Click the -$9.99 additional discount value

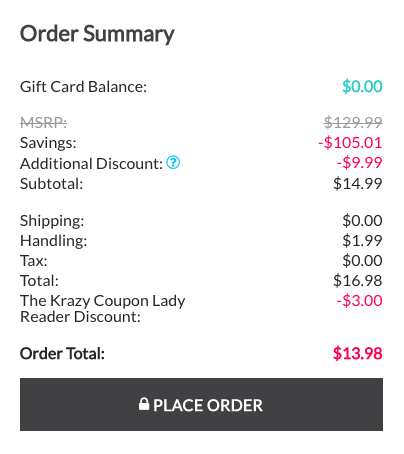pyautogui.click(x=359, y=163)
